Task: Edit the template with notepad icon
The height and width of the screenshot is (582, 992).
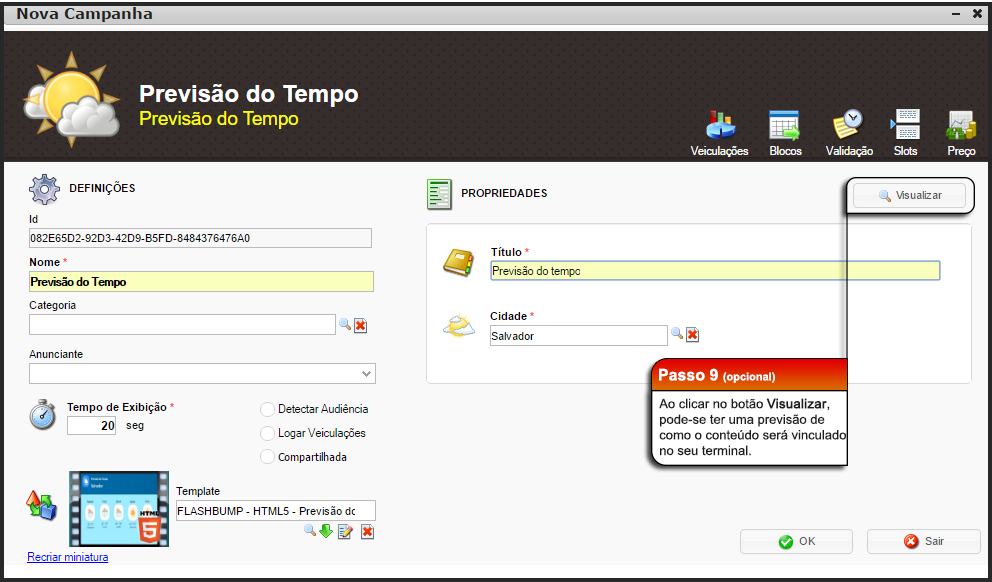Action: 345,531
